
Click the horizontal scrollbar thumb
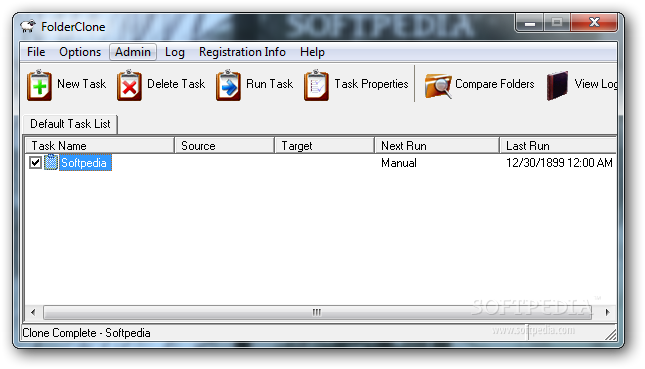pos(317,312)
